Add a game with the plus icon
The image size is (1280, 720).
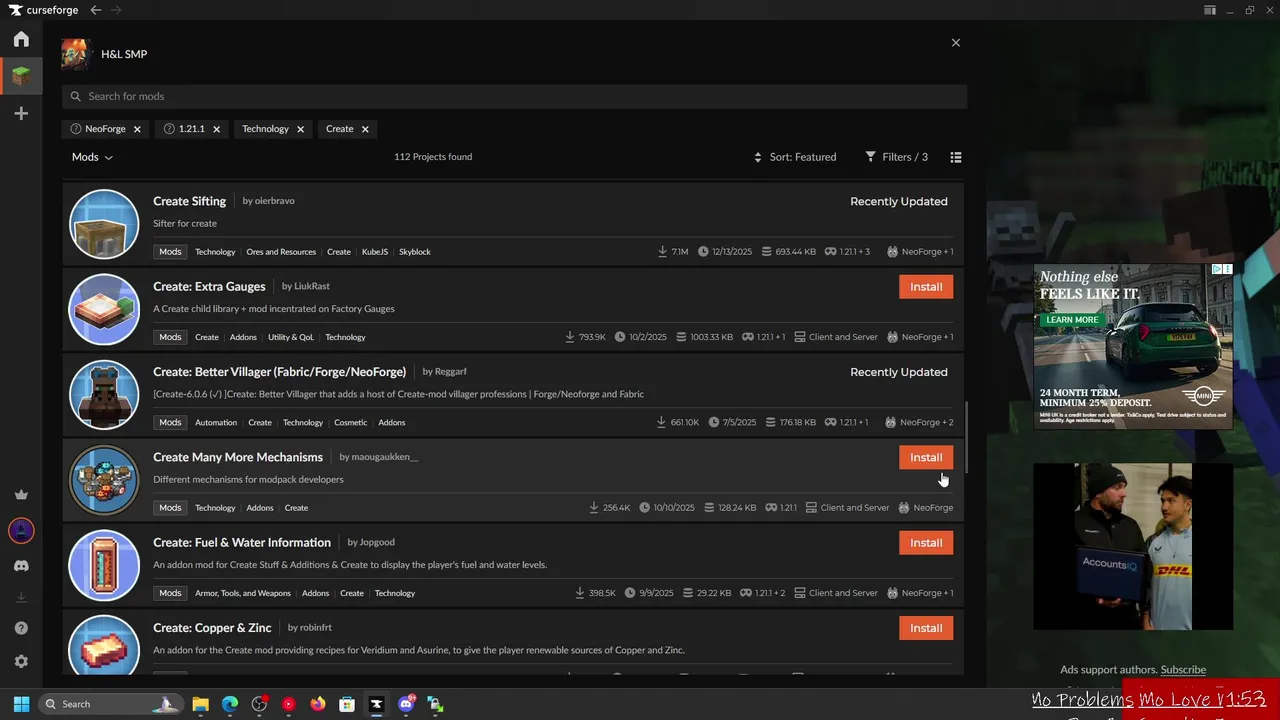[21, 113]
